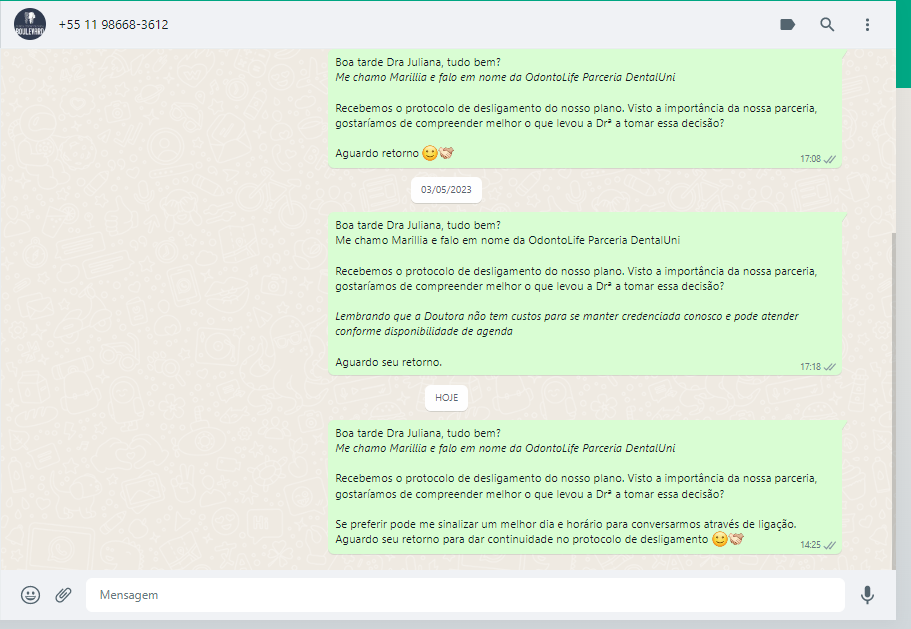Click 'Aguardo seu retorno para dar continuidade' line
The width and height of the screenshot is (911, 629).
[521, 539]
